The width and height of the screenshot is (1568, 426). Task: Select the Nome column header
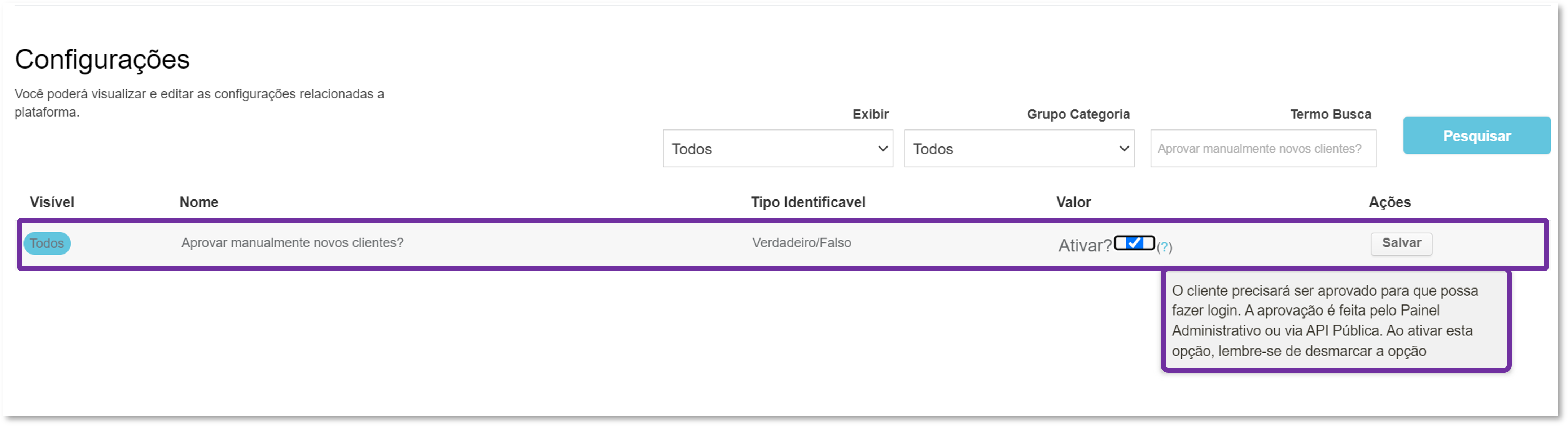198,202
